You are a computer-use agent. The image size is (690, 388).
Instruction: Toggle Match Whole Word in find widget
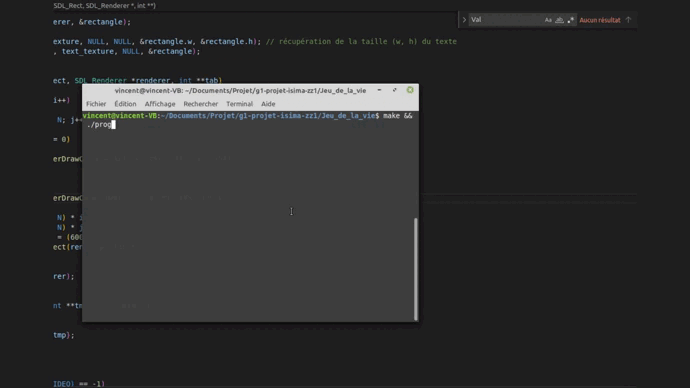[x=559, y=20]
